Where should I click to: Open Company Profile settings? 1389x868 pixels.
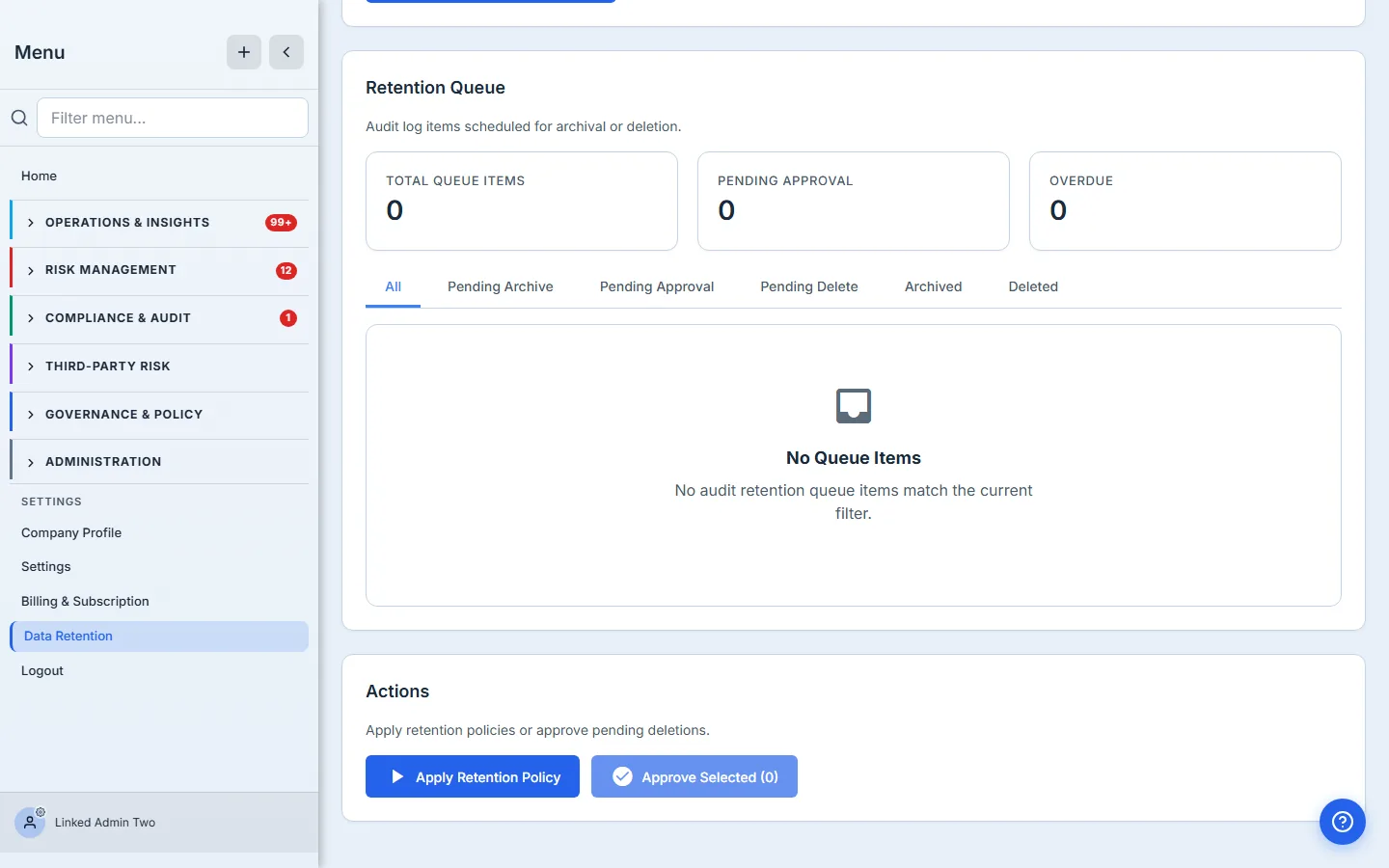point(159,532)
